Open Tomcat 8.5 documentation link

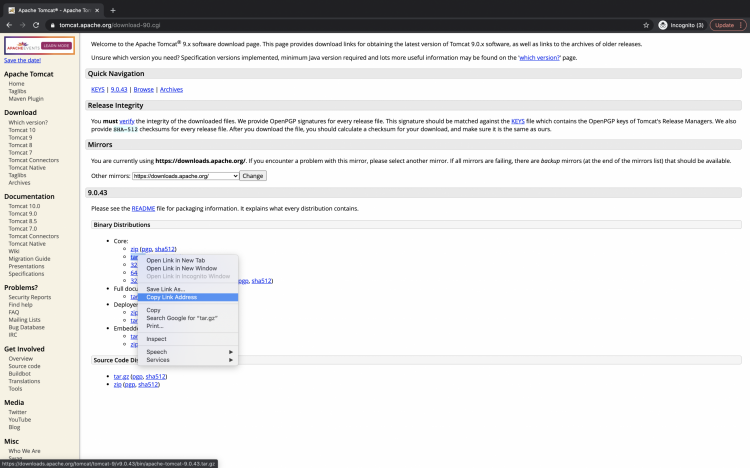coord(22,221)
